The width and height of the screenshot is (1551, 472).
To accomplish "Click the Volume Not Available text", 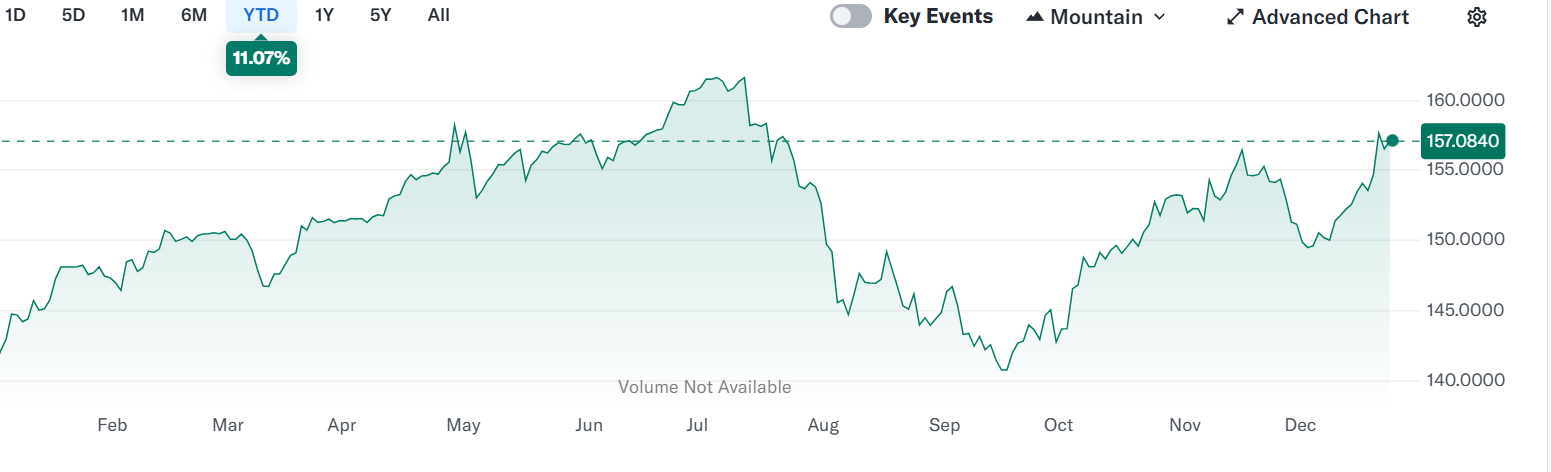I will pyautogui.click(x=704, y=387).
